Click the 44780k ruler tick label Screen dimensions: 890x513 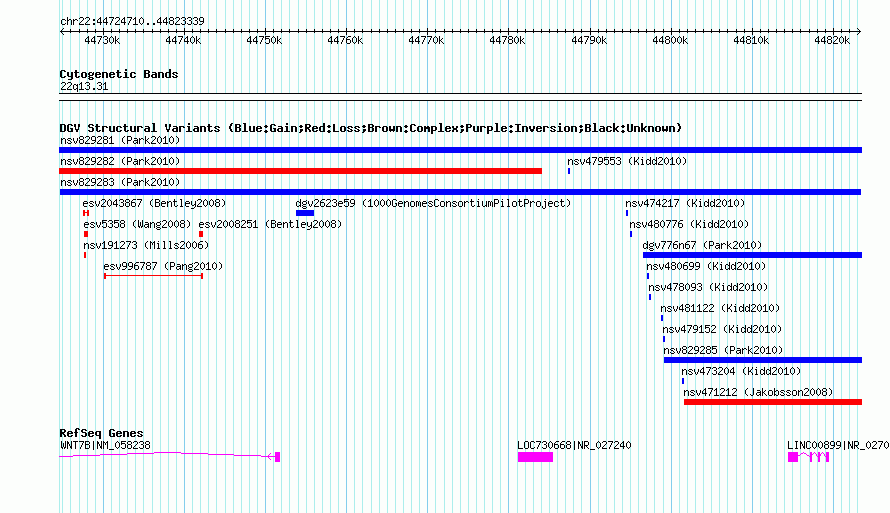click(x=507, y=40)
